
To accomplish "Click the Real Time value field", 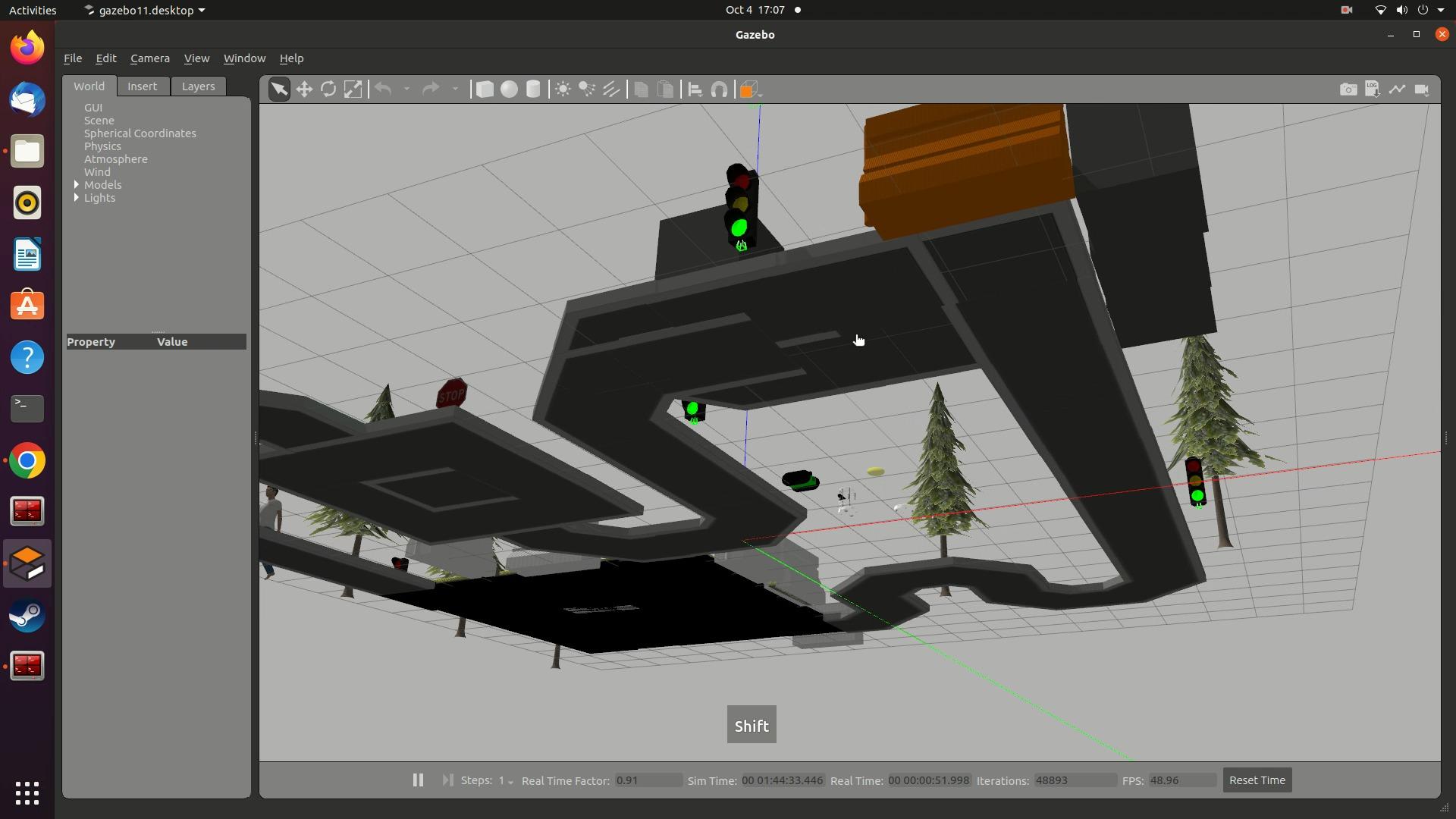I will click(929, 780).
